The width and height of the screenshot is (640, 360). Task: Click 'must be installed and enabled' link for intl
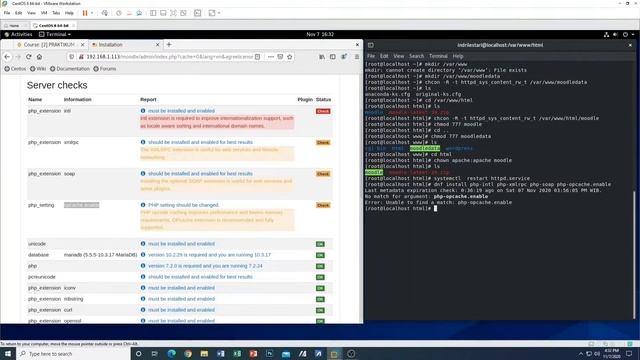(x=181, y=111)
